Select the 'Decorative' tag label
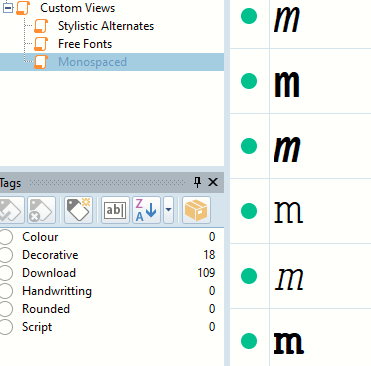 [x=50, y=255]
